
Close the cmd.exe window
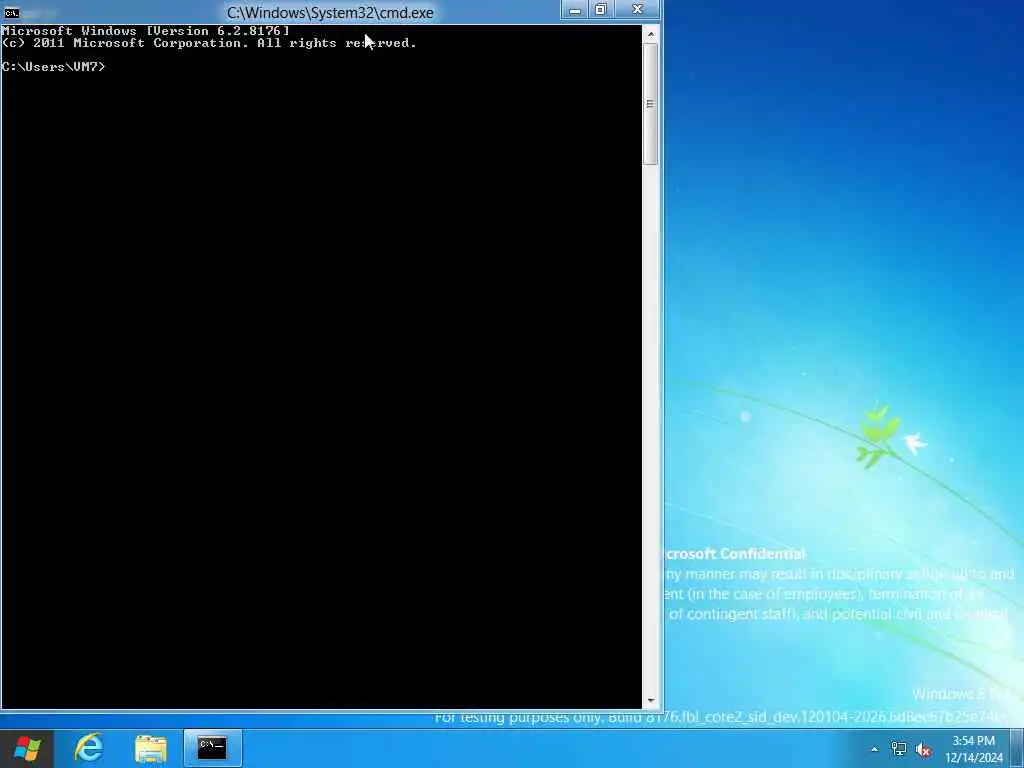pos(637,10)
